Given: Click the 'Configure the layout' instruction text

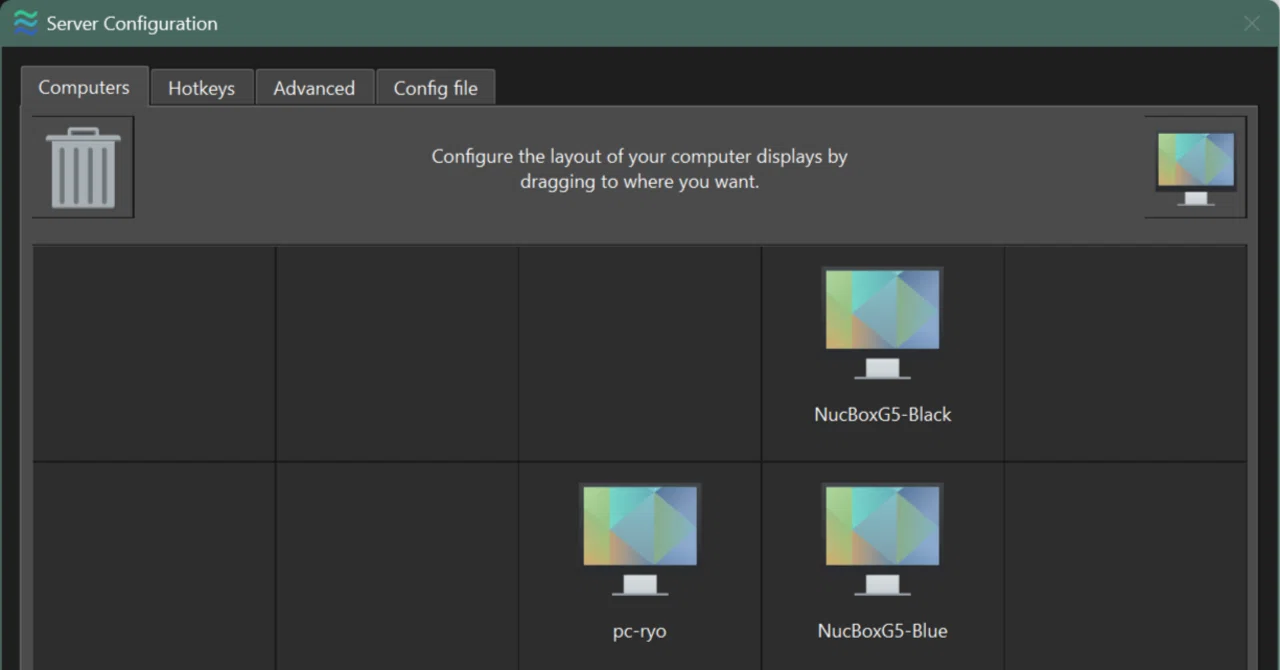Looking at the screenshot, I should coord(640,169).
